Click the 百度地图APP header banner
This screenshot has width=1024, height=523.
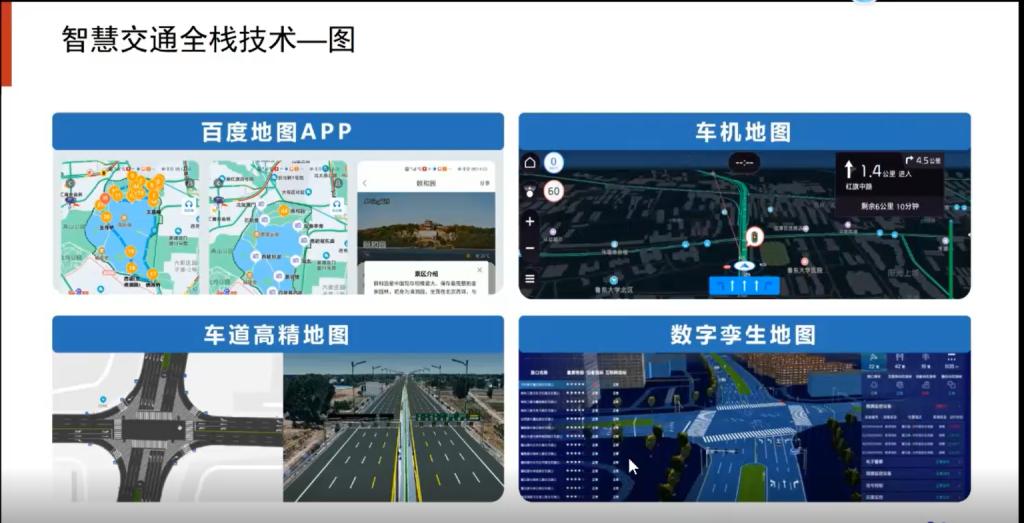coord(277,132)
